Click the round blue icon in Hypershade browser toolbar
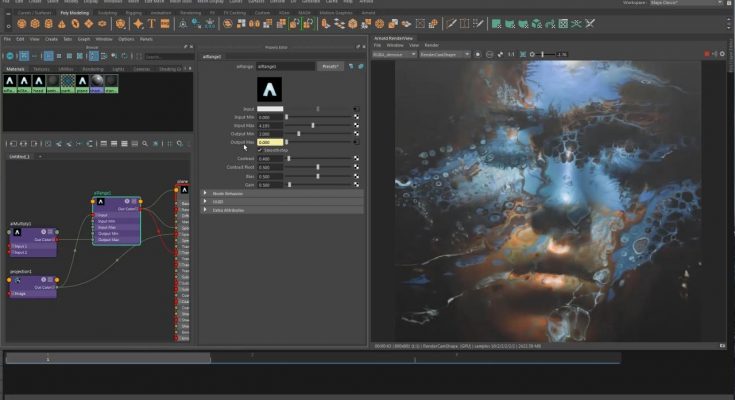 pos(10,56)
